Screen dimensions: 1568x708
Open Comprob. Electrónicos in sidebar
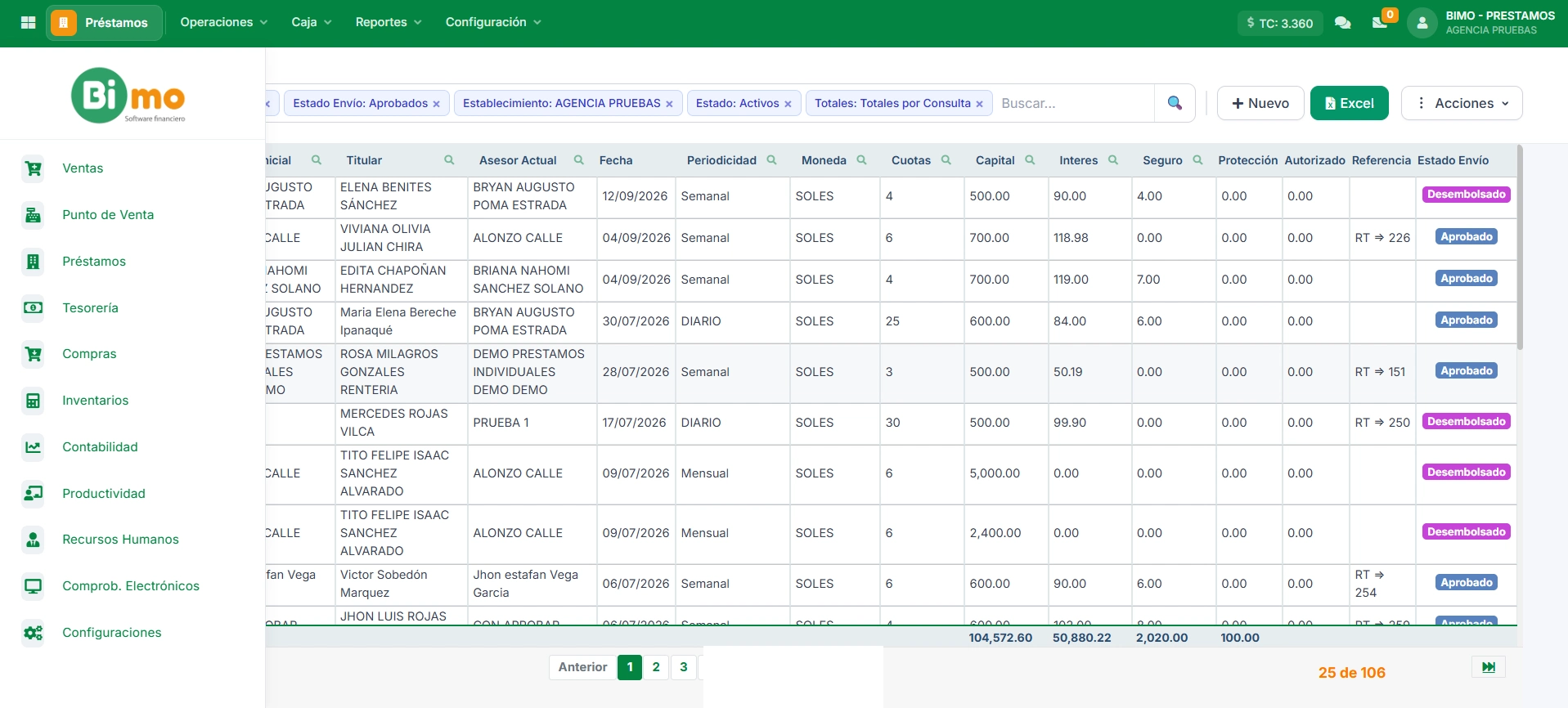pos(131,586)
